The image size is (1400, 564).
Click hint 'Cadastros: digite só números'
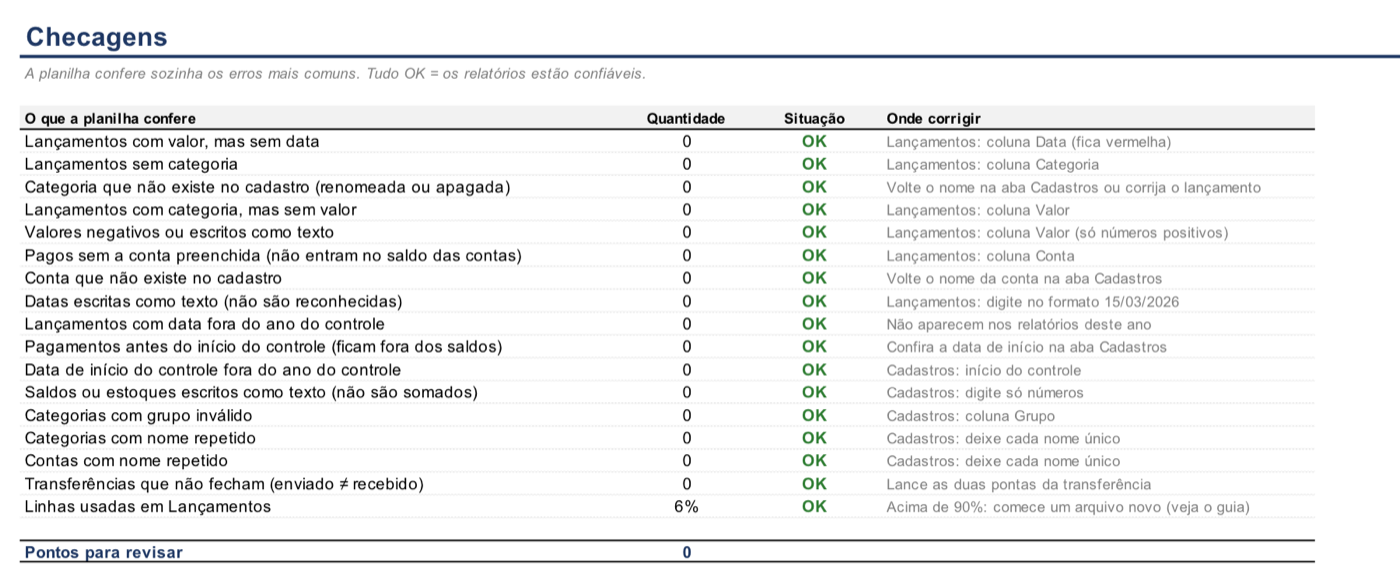(984, 393)
